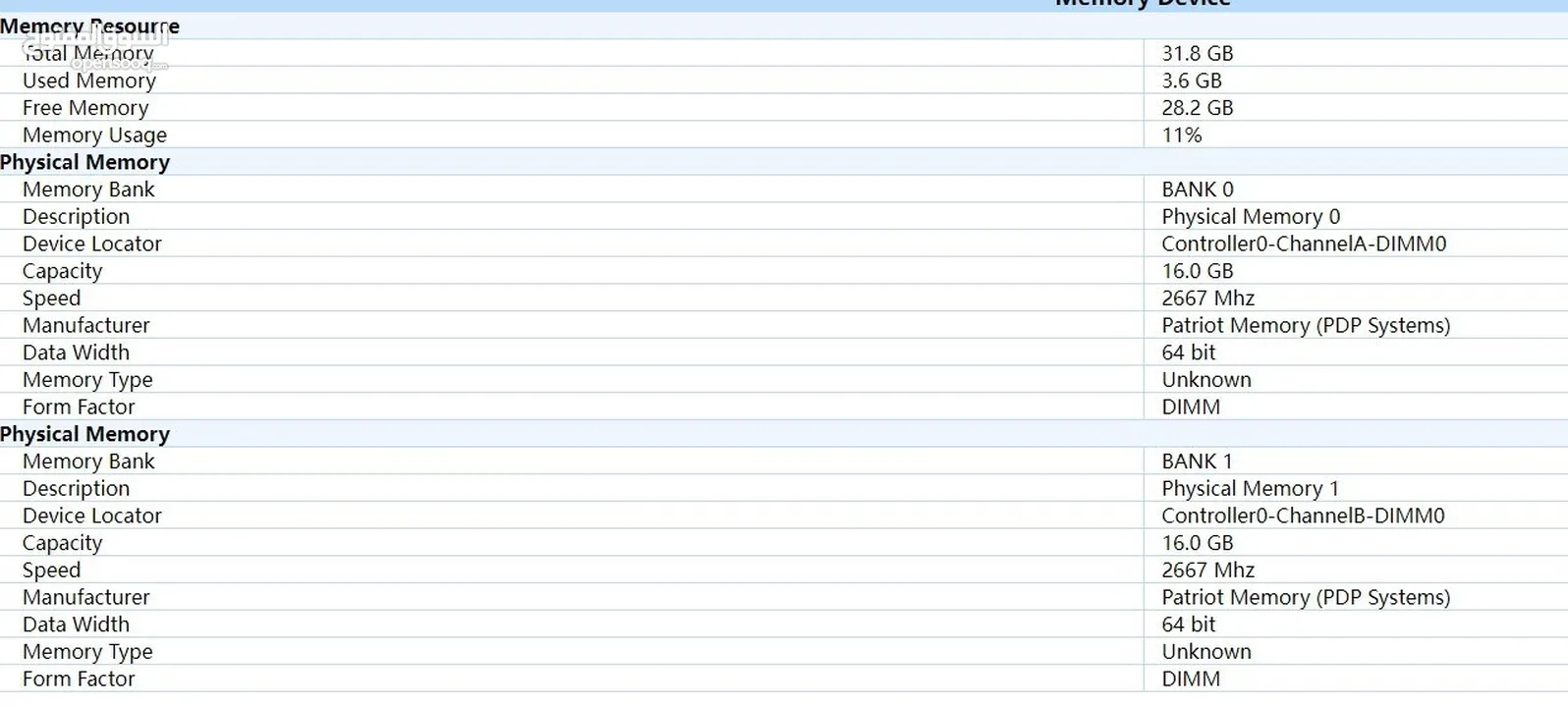The image size is (1568, 707).
Task: Select the 64 bit value for BANK 0
Action: [x=1189, y=353]
